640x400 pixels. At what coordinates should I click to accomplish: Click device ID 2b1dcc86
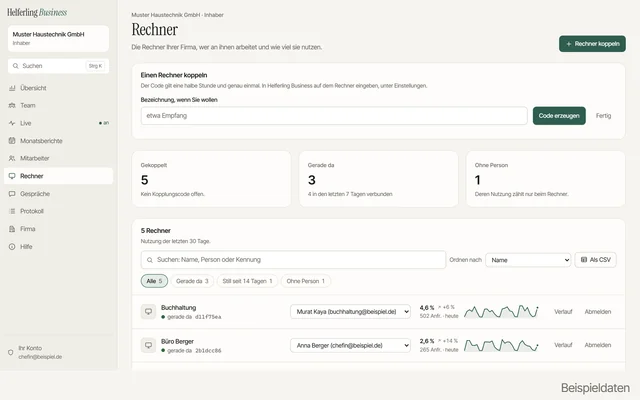point(208,351)
